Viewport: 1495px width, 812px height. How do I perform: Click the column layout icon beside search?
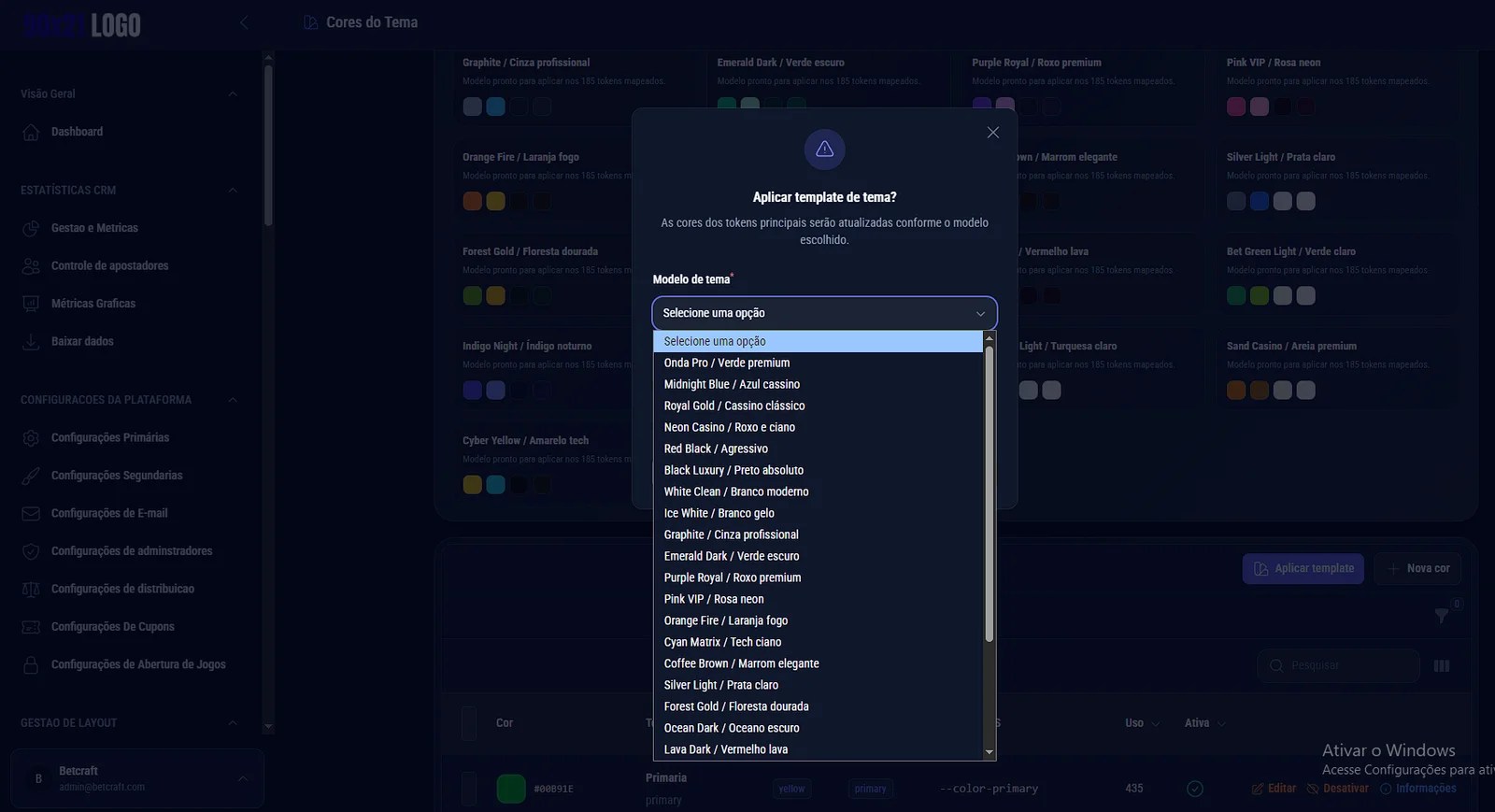(x=1442, y=666)
